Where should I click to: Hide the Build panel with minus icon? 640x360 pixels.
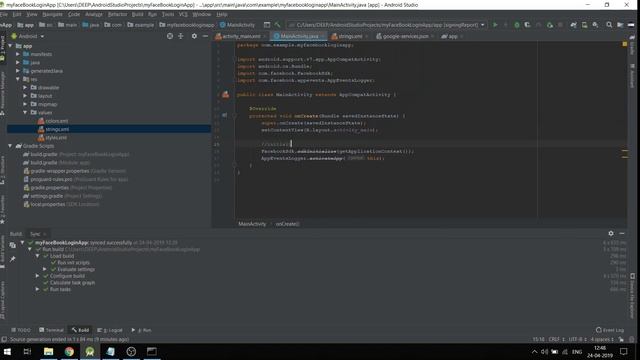622,233
